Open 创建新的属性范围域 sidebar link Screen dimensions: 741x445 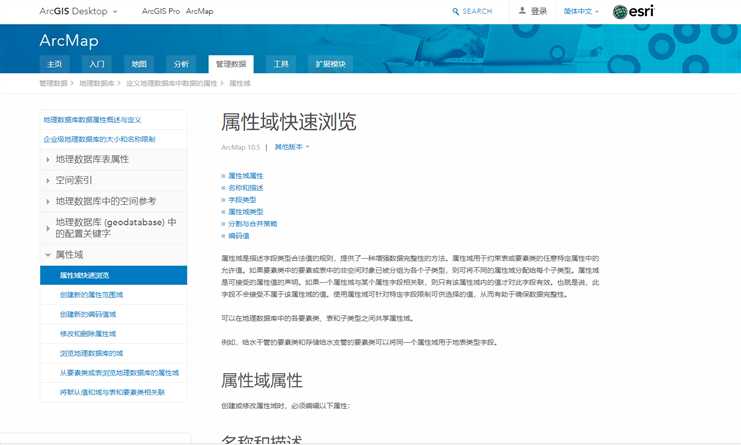pyautogui.click(x=91, y=295)
